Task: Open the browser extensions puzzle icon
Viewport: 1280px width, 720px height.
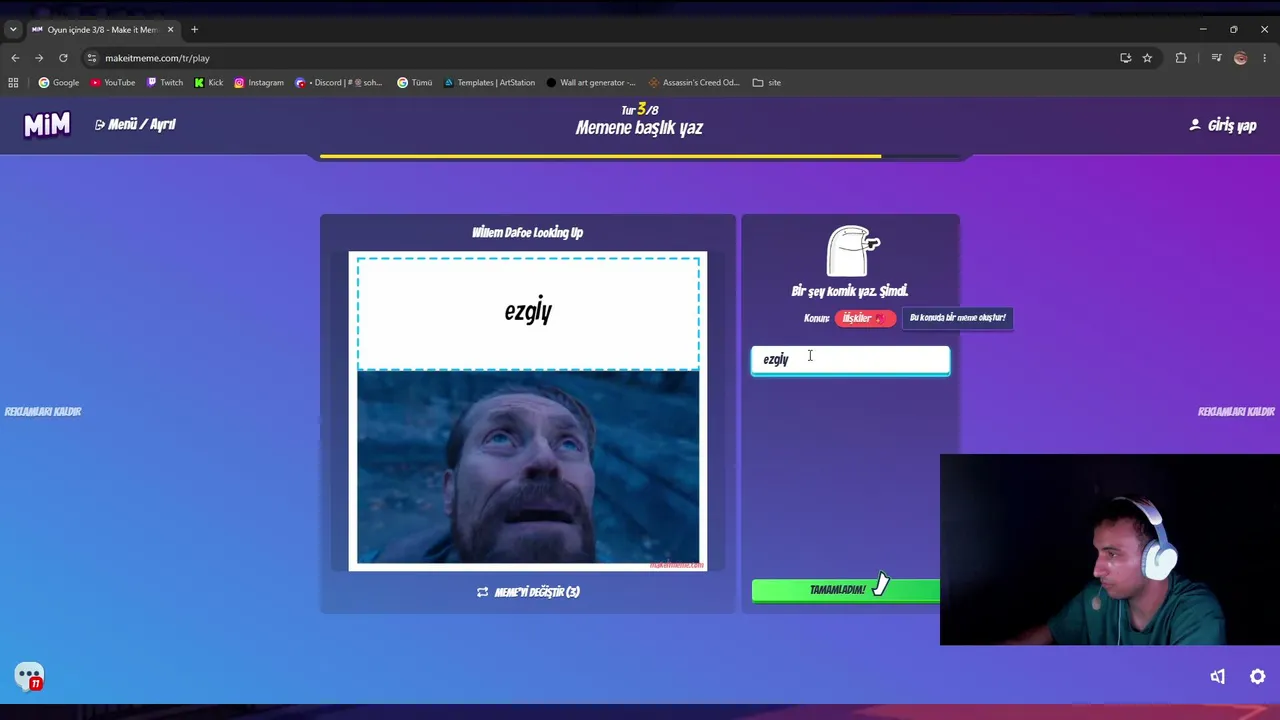Action: [1181, 58]
